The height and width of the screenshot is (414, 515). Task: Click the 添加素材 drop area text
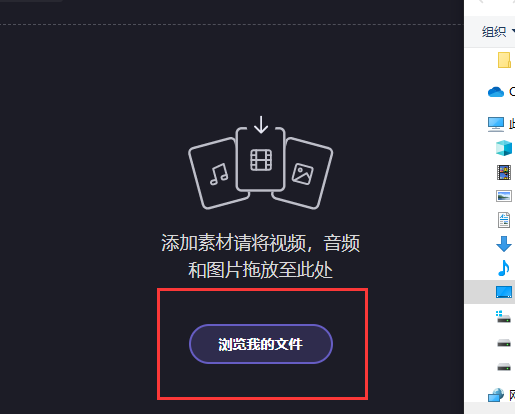tap(261, 256)
